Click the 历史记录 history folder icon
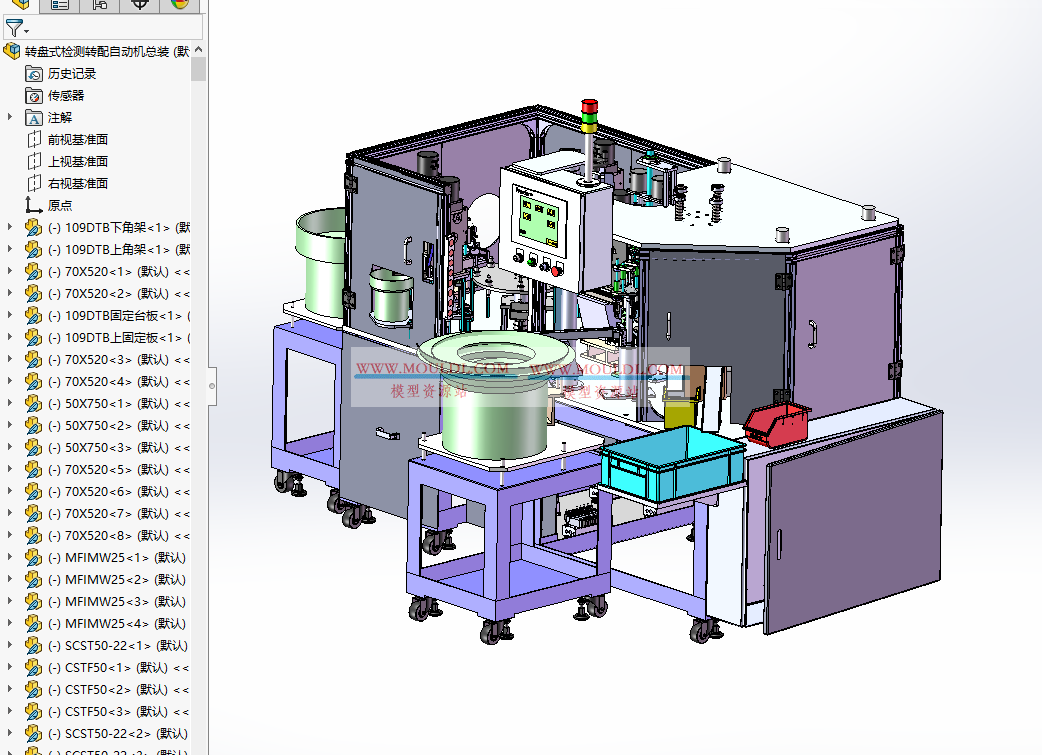 pos(34,73)
